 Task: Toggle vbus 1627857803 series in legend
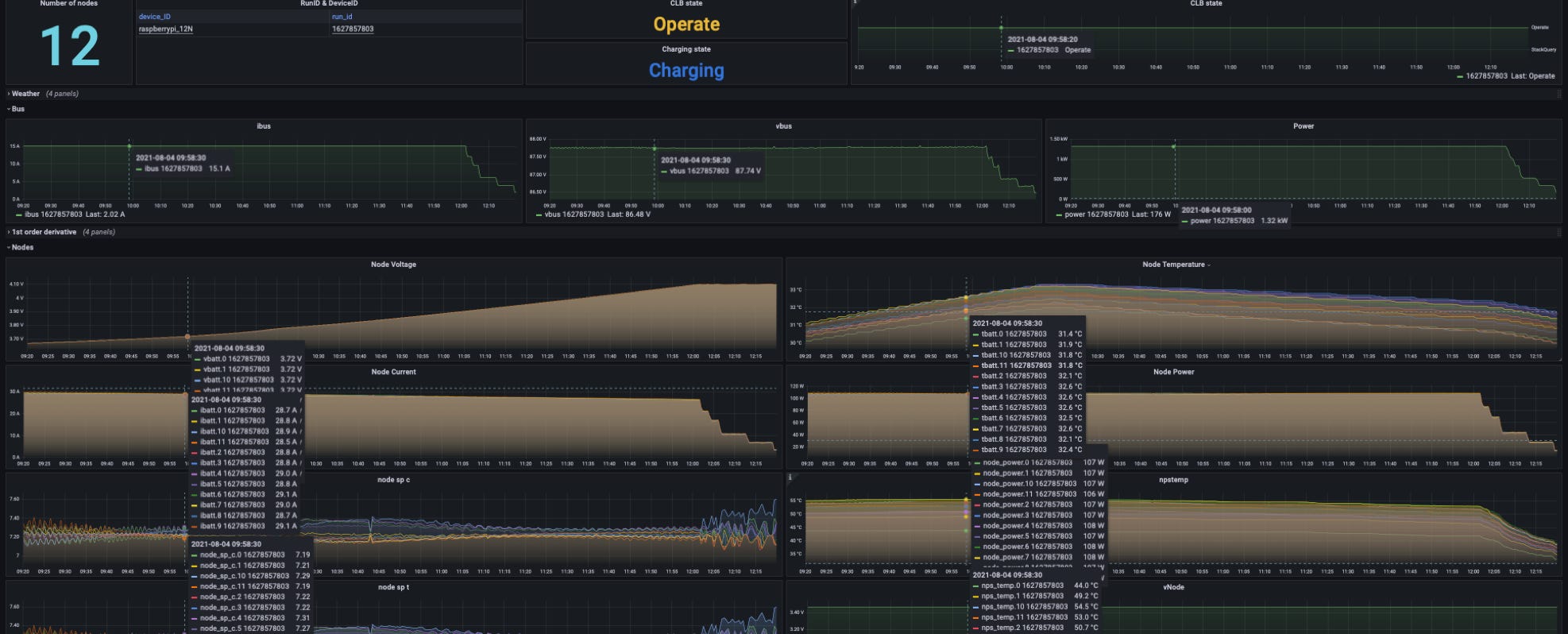(574, 215)
